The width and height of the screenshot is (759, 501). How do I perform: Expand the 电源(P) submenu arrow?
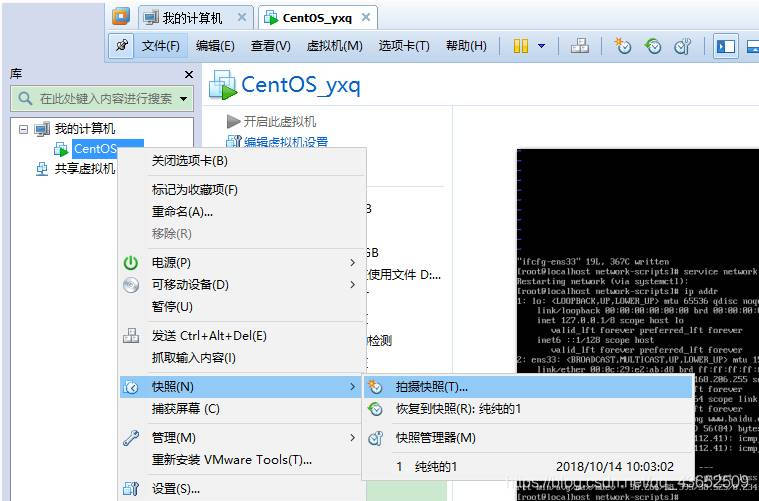353,263
